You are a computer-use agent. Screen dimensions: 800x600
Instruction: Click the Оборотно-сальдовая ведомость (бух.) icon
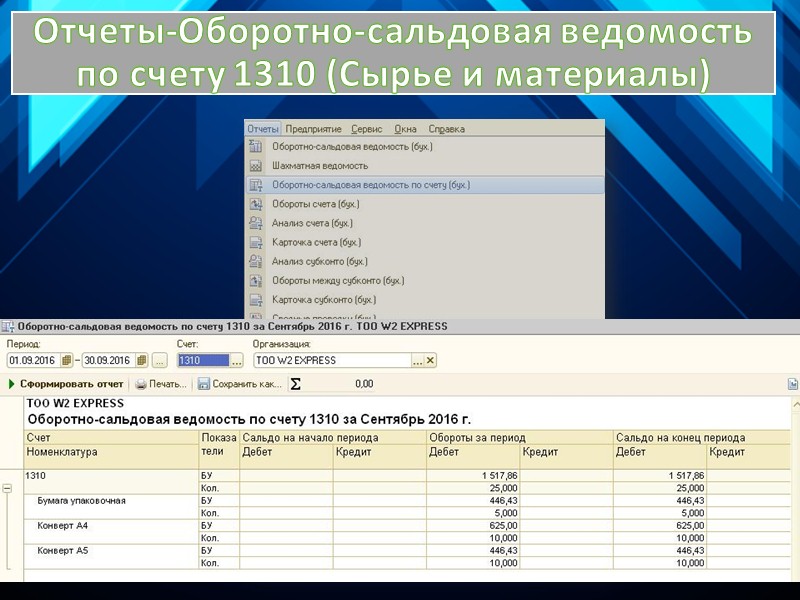coord(256,147)
